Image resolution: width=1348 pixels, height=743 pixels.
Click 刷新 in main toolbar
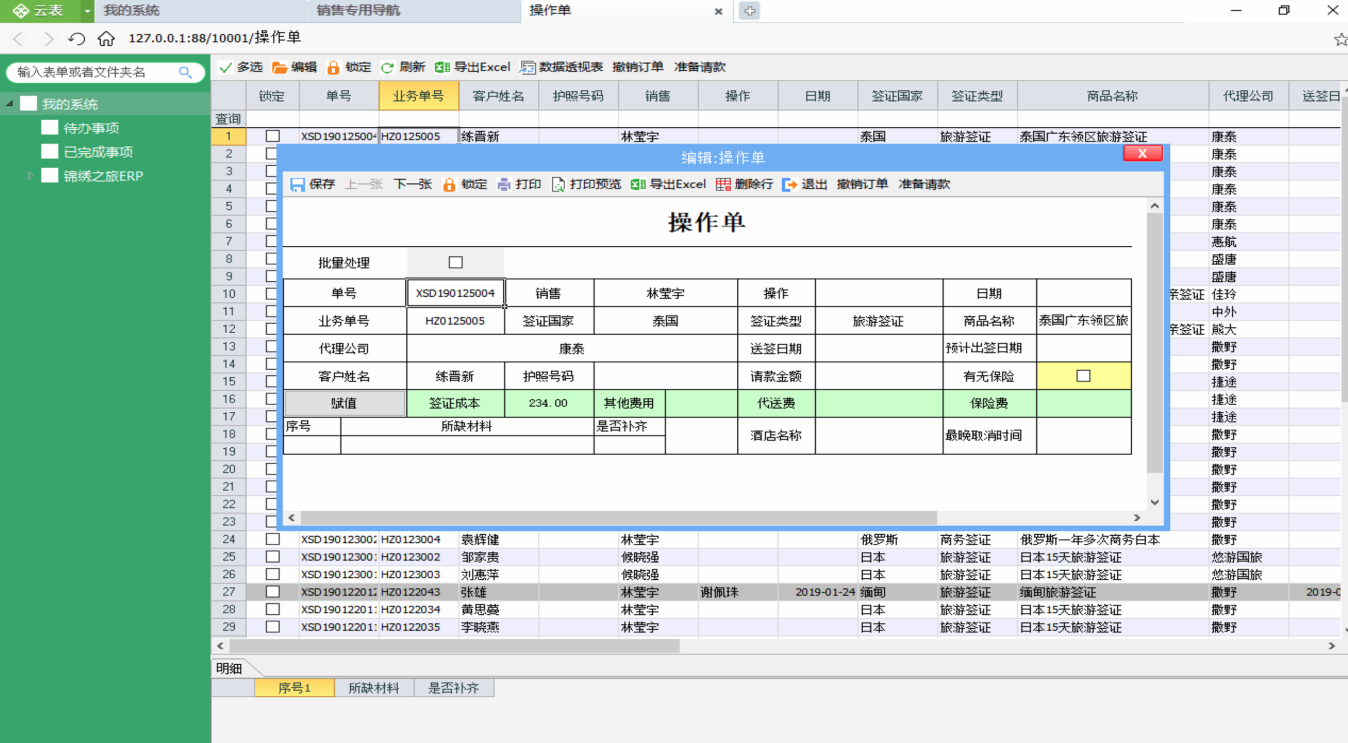pyautogui.click(x=403, y=67)
